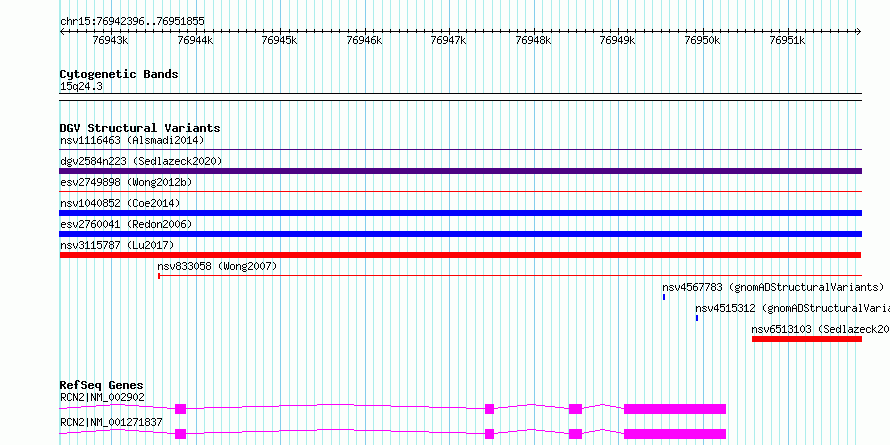This screenshot has height=445, width=890.
Task: Click the 76946k ruler tick label
Action: pos(364,40)
